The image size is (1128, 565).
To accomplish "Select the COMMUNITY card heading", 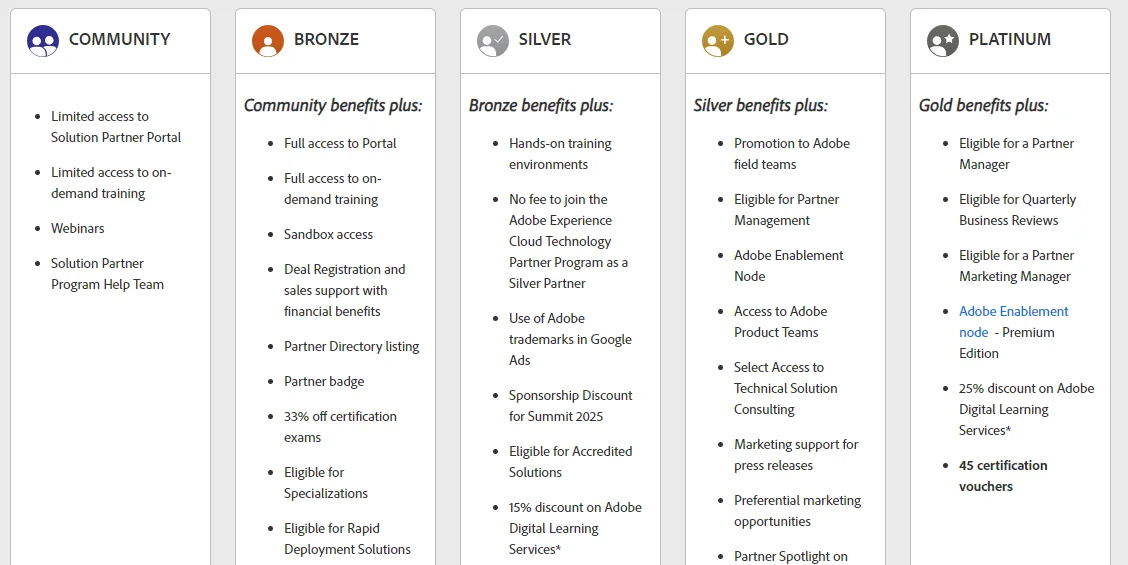I will click(x=119, y=40).
